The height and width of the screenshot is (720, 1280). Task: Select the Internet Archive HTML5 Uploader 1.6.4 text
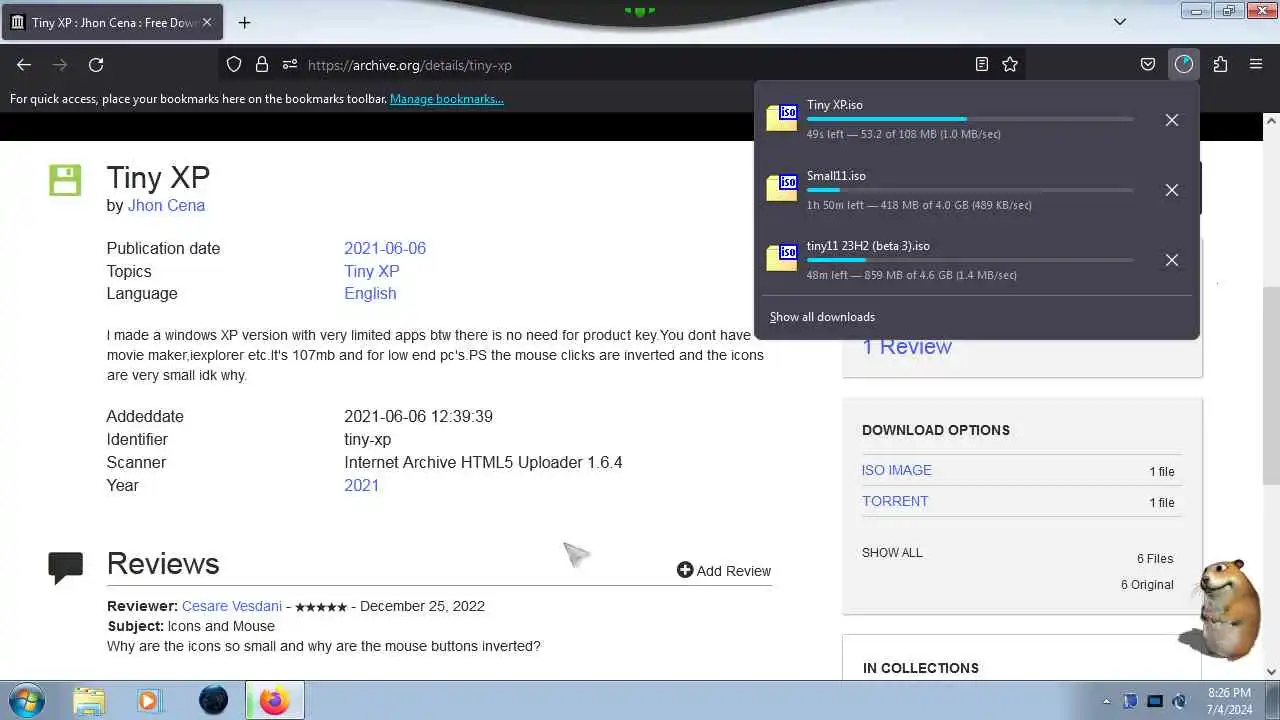[x=483, y=462]
